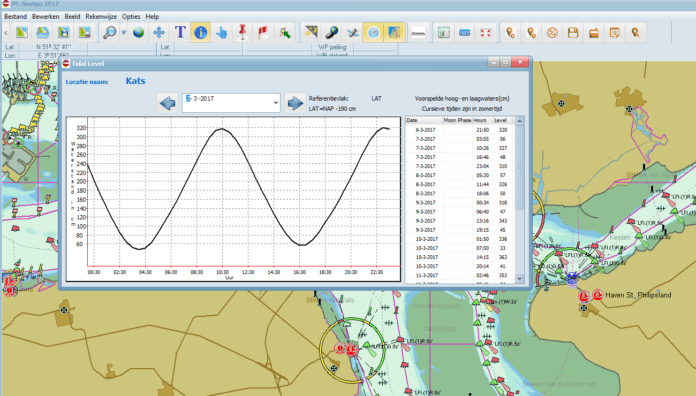Expand the zoom tool dropdown arrow
This screenshot has width=696, height=396.
124,32
